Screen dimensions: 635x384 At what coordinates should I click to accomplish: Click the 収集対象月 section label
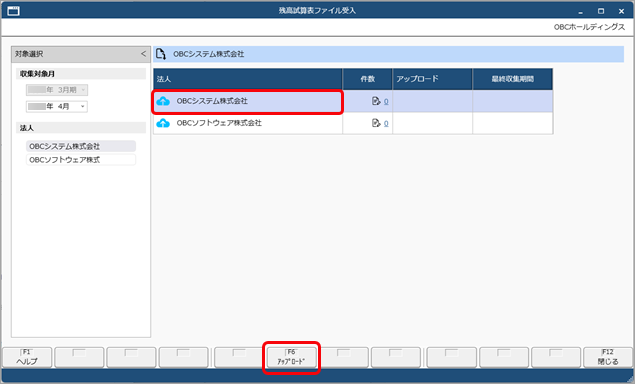point(37,74)
